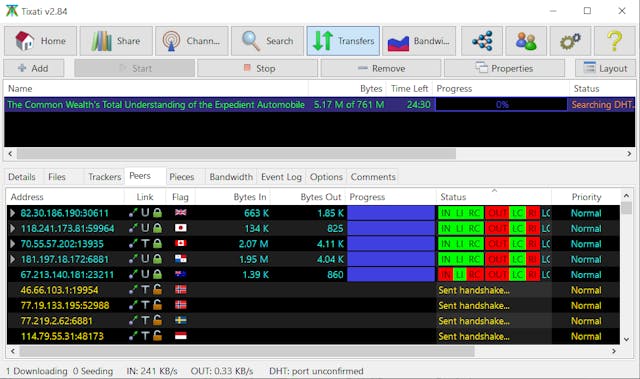Switch to the Comments tab
This screenshot has height=379, width=640.
point(373,177)
